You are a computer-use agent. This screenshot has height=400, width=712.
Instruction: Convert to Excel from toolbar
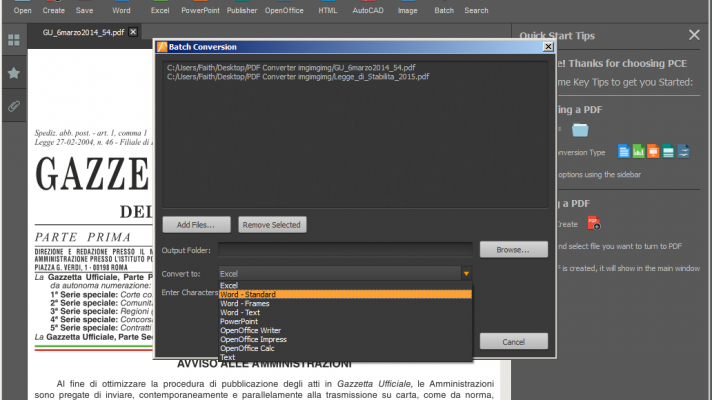(x=160, y=8)
